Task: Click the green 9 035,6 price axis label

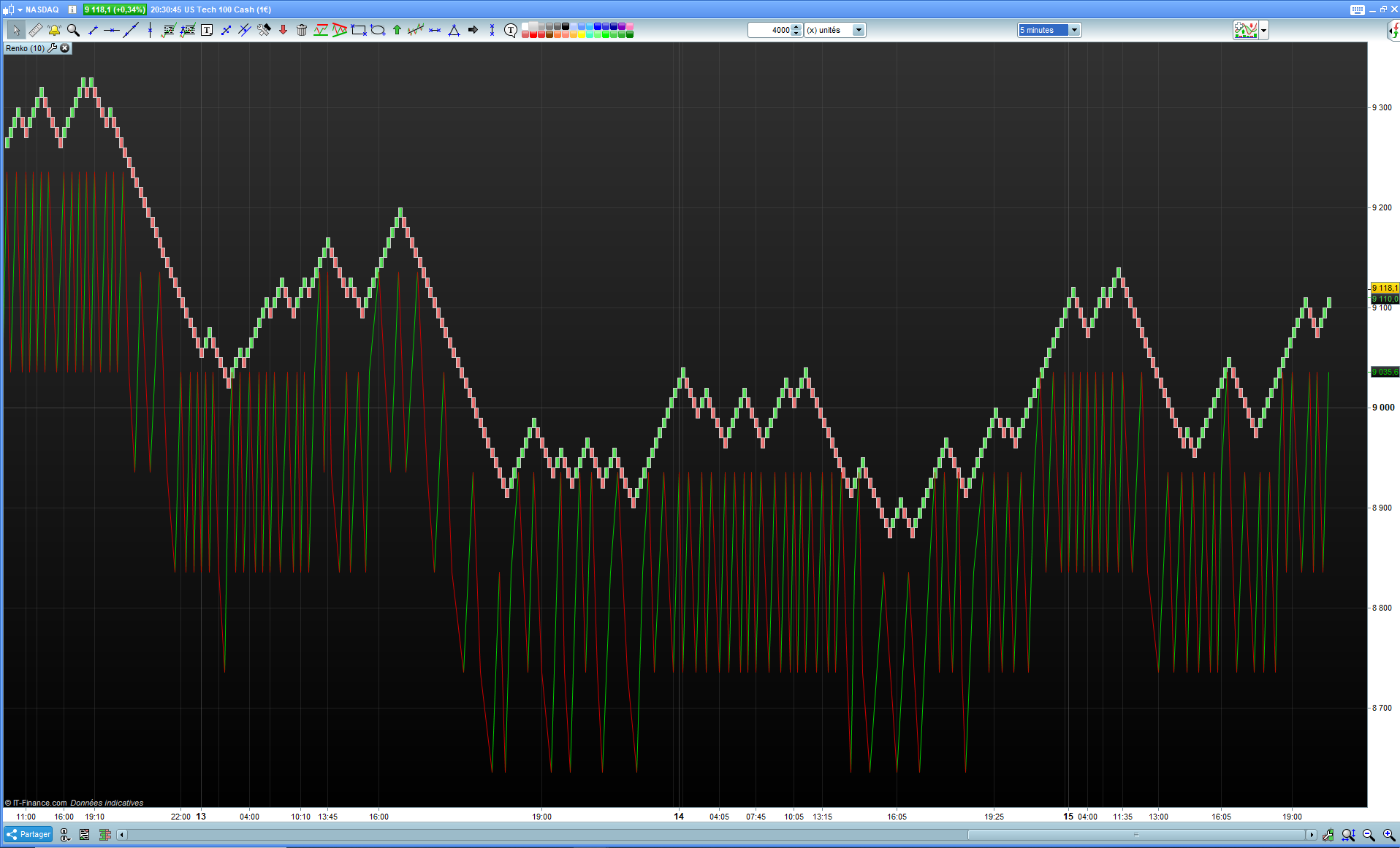Action: [x=1385, y=372]
